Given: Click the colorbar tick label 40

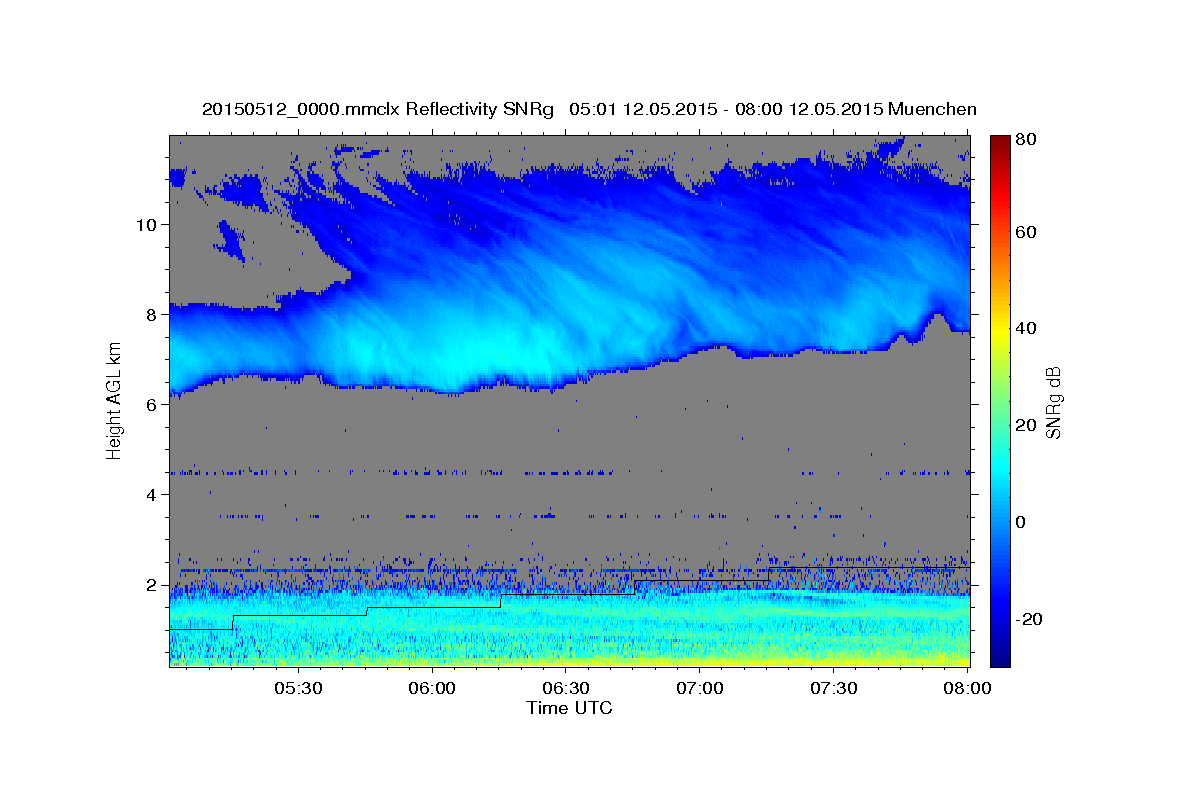Looking at the screenshot, I should click(x=1027, y=328).
